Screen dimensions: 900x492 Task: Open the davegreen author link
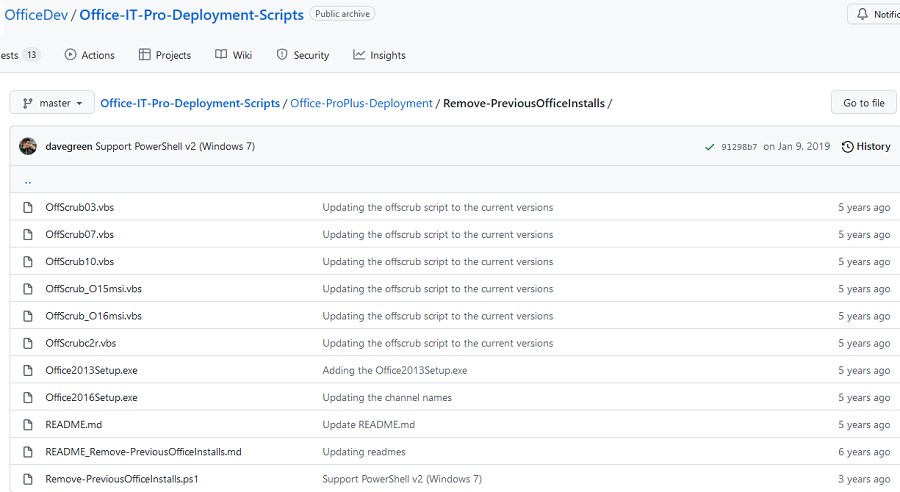pos(69,146)
